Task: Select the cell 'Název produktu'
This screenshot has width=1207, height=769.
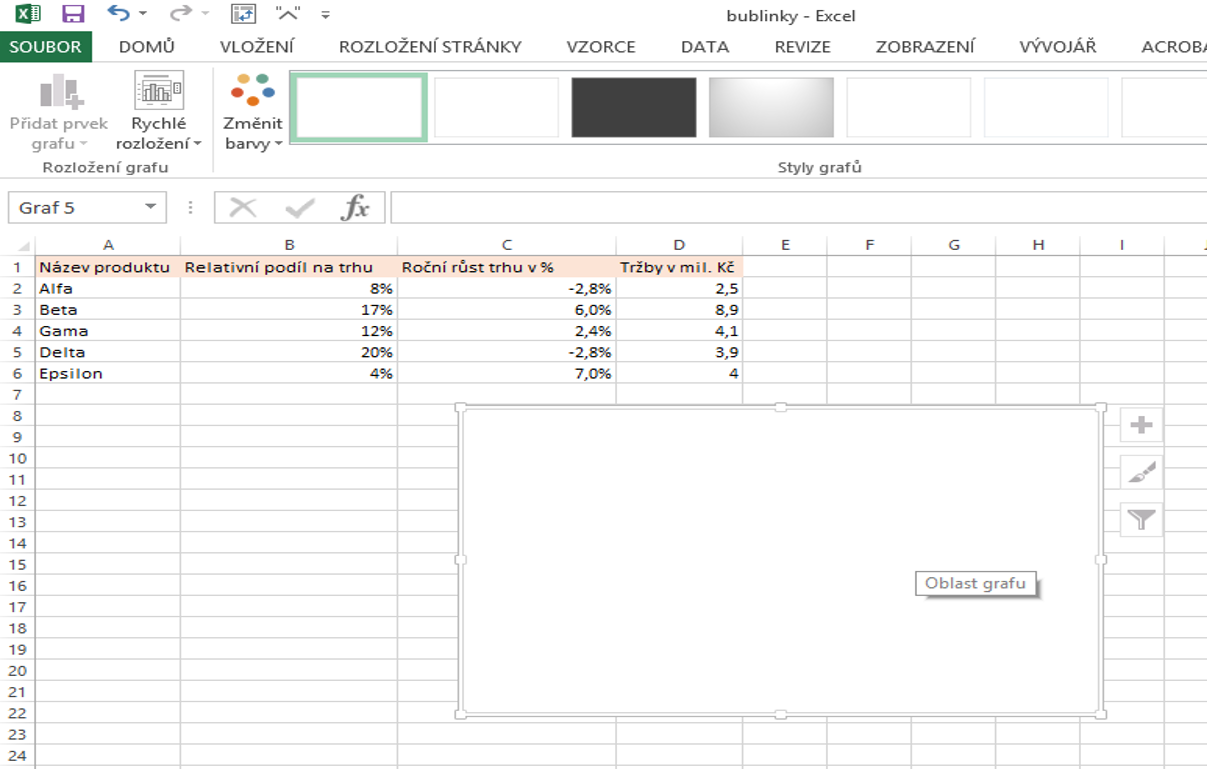Action: tap(108, 267)
